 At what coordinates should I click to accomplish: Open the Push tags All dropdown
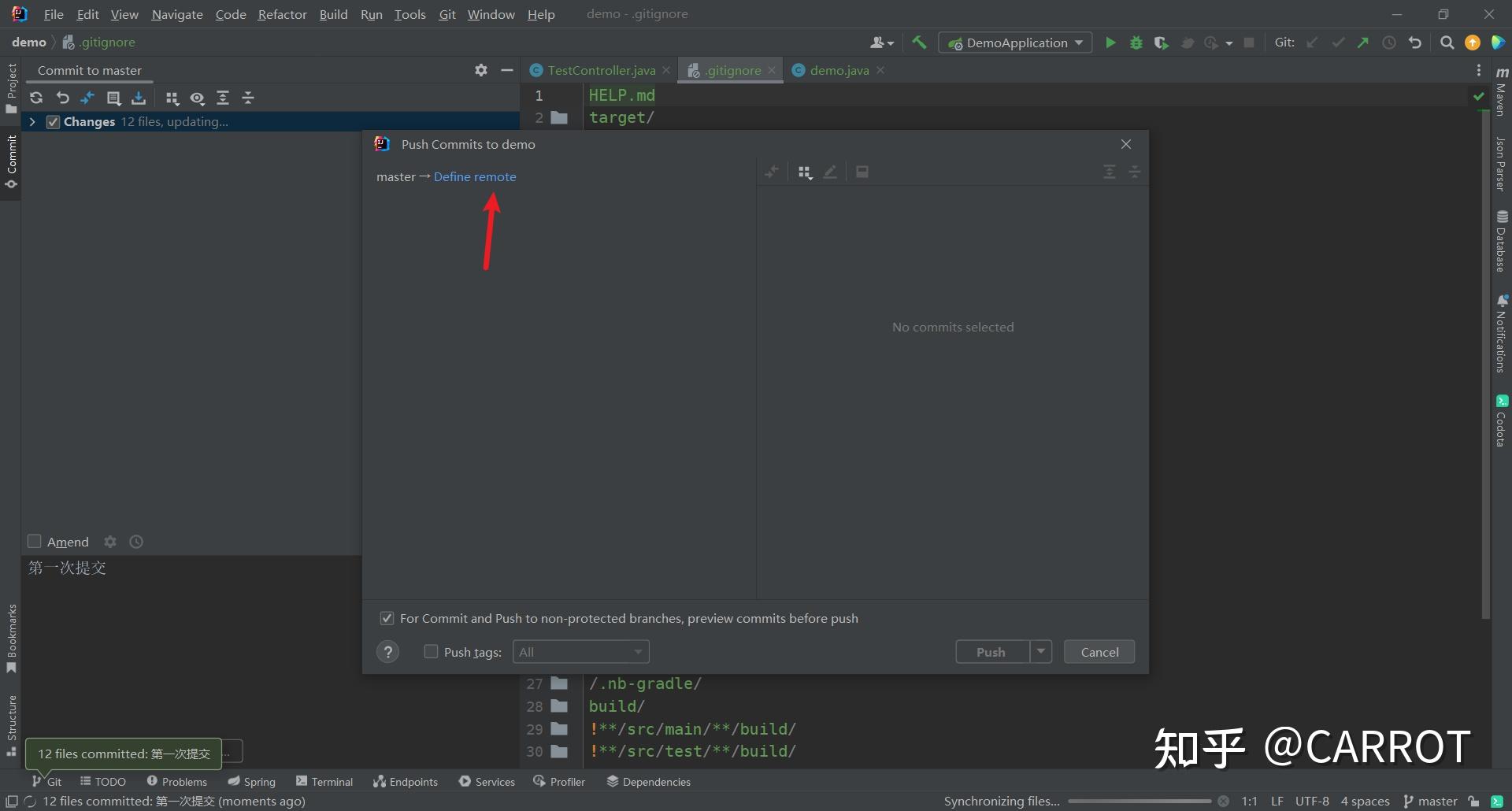point(580,652)
